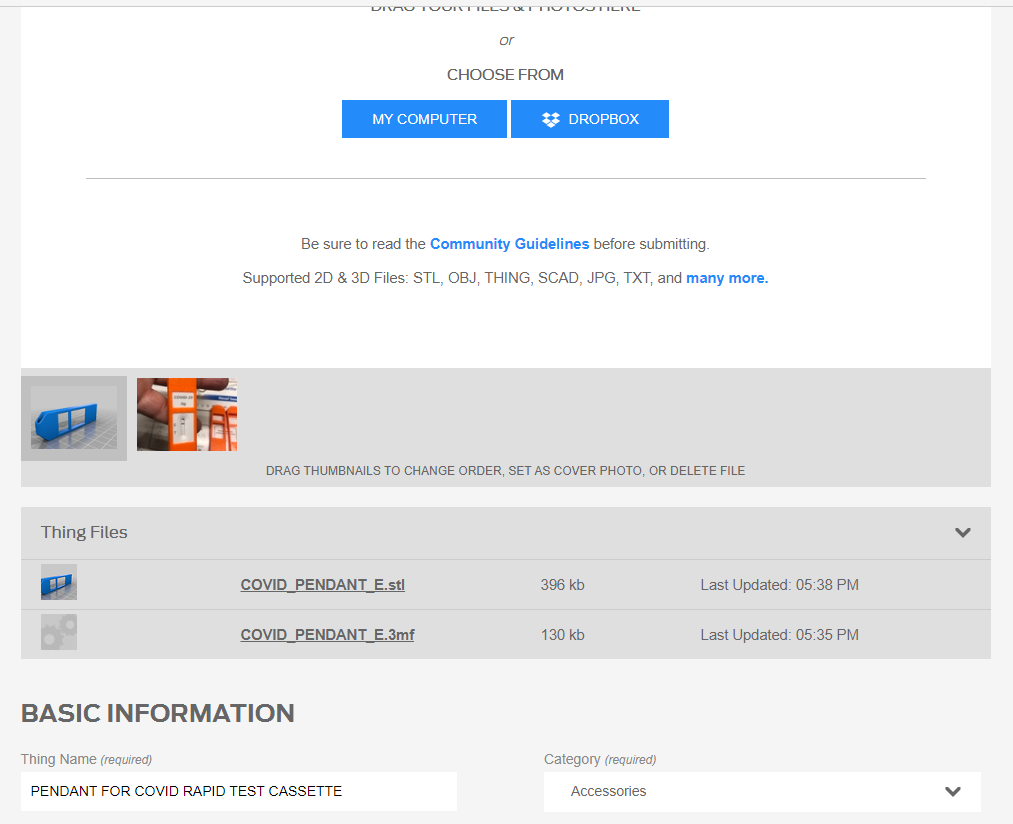Click the Thing Files header title
Viewport: 1013px width, 824px height.
84,532
